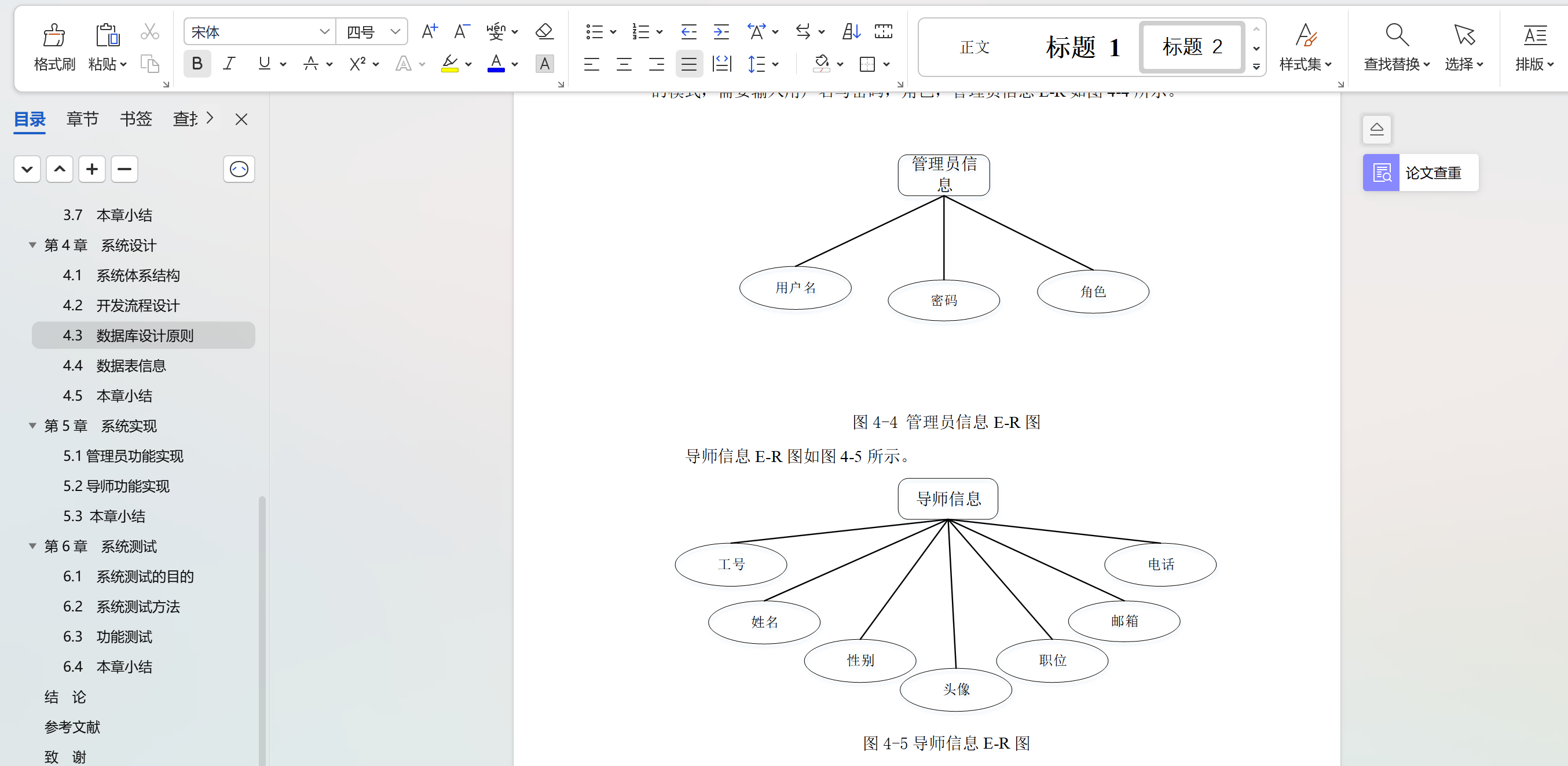Viewport: 1568px width, 766px height.
Task: Click the smart outline round icon
Action: tap(239, 169)
